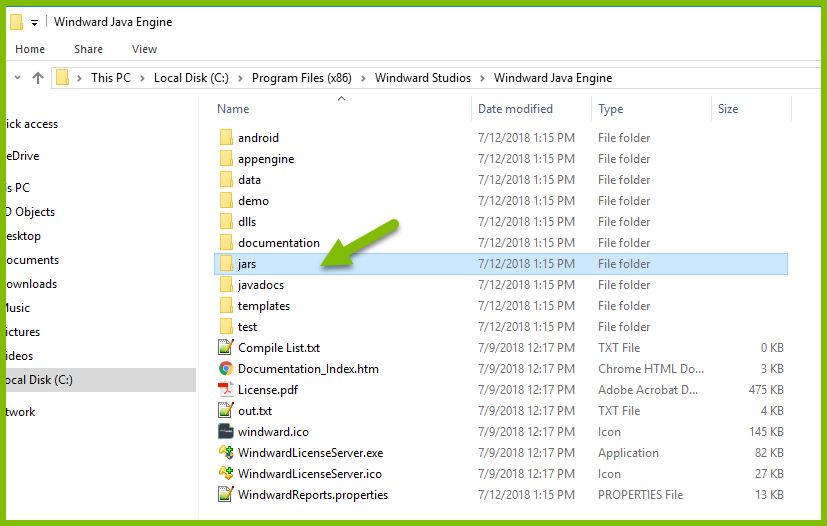Select the jars folder icon
The width and height of the screenshot is (827, 526).
coord(226,264)
